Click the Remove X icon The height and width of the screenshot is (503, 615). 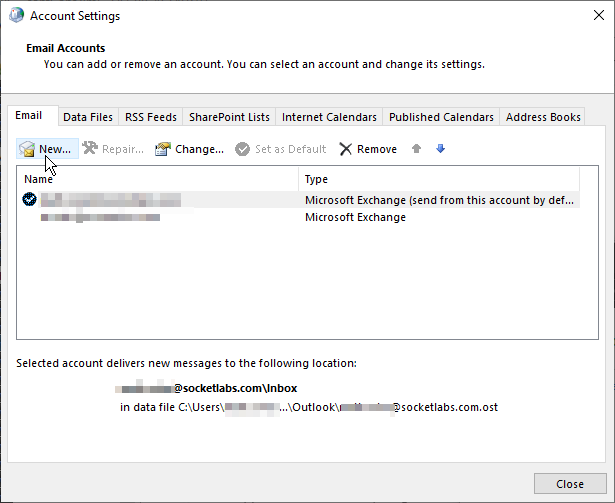pos(346,149)
